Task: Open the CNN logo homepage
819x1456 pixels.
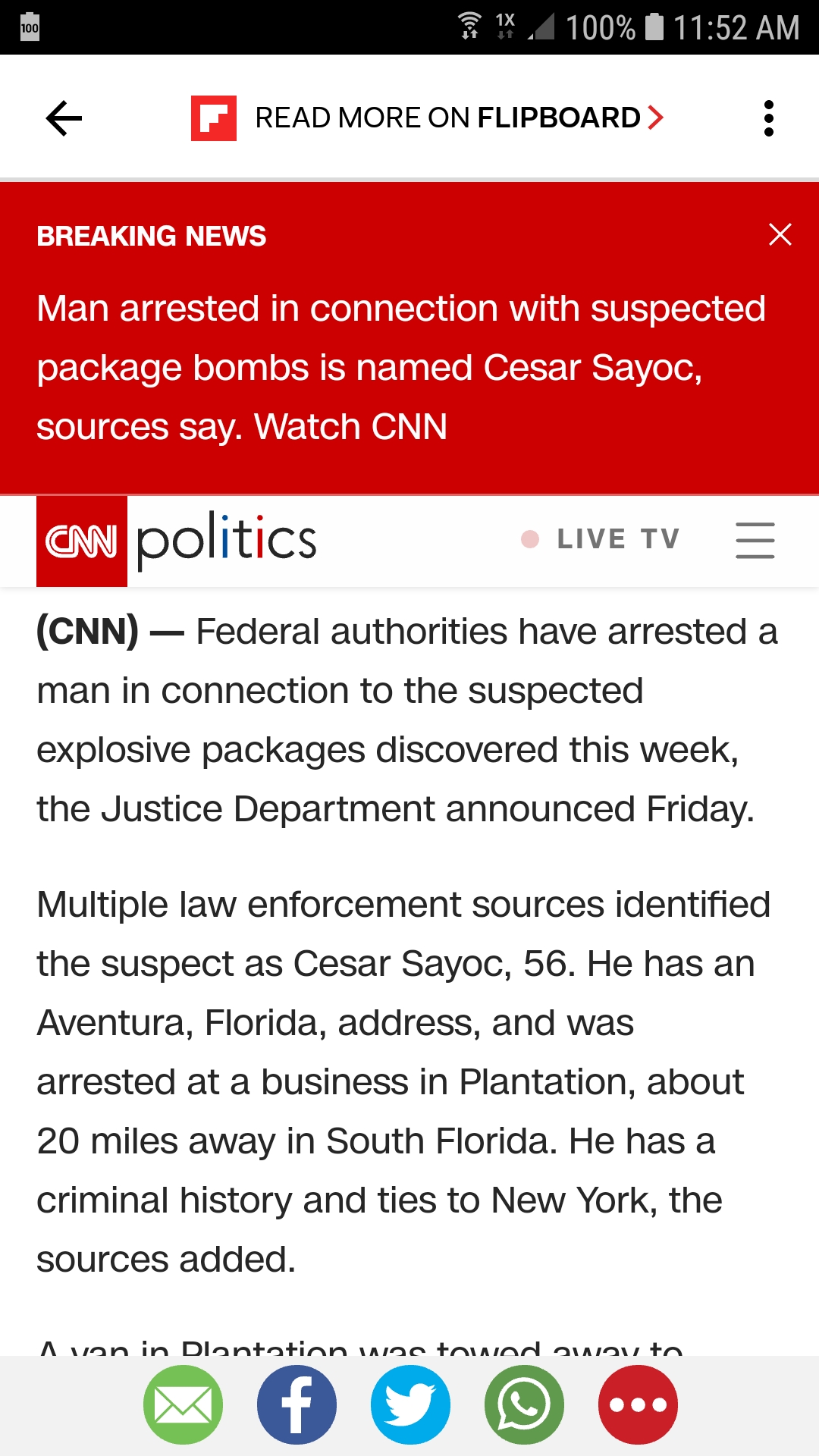Action: click(82, 541)
